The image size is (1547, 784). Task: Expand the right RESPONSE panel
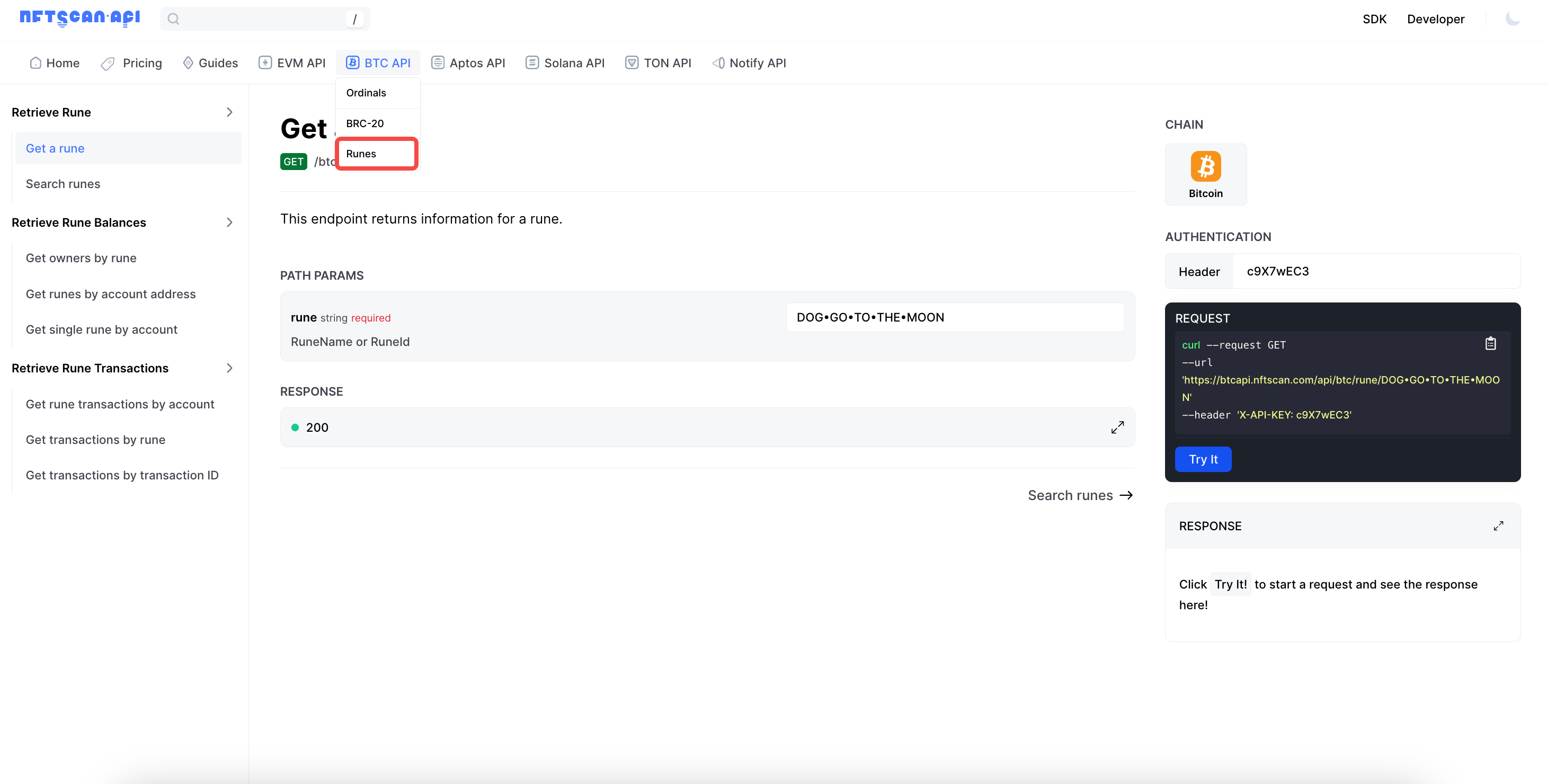tap(1498, 526)
